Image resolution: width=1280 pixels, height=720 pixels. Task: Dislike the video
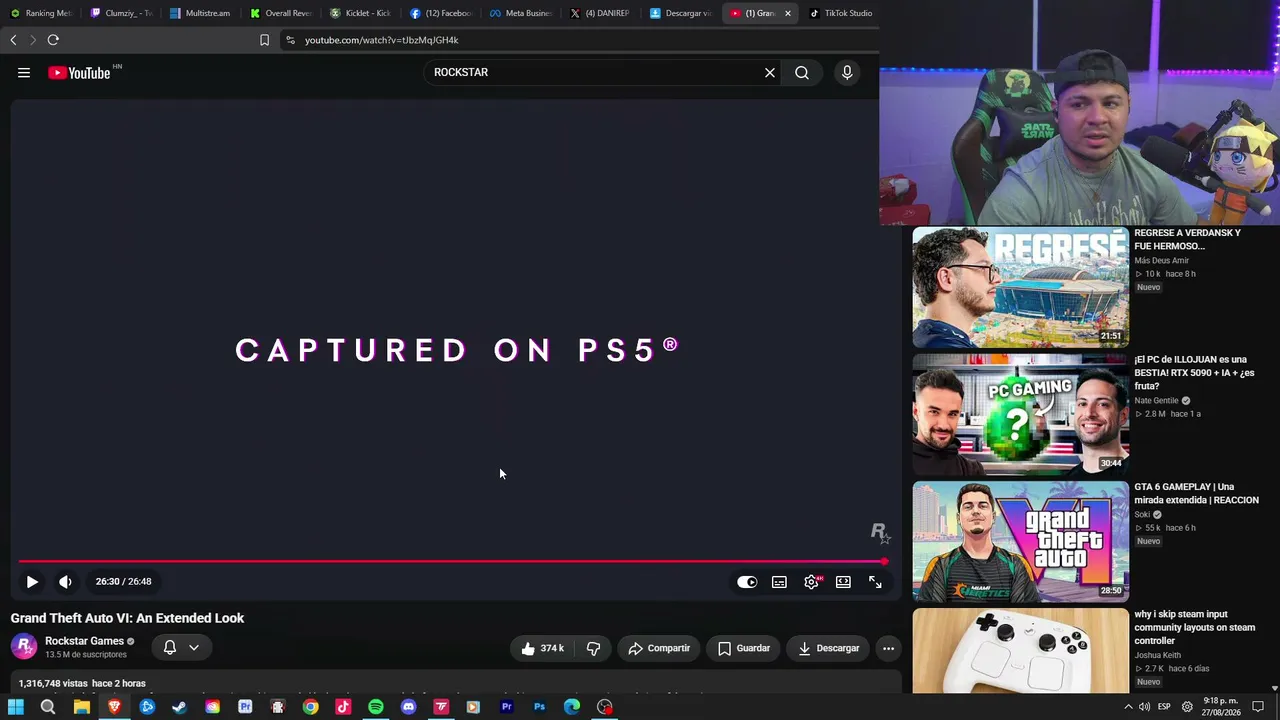point(593,648)
